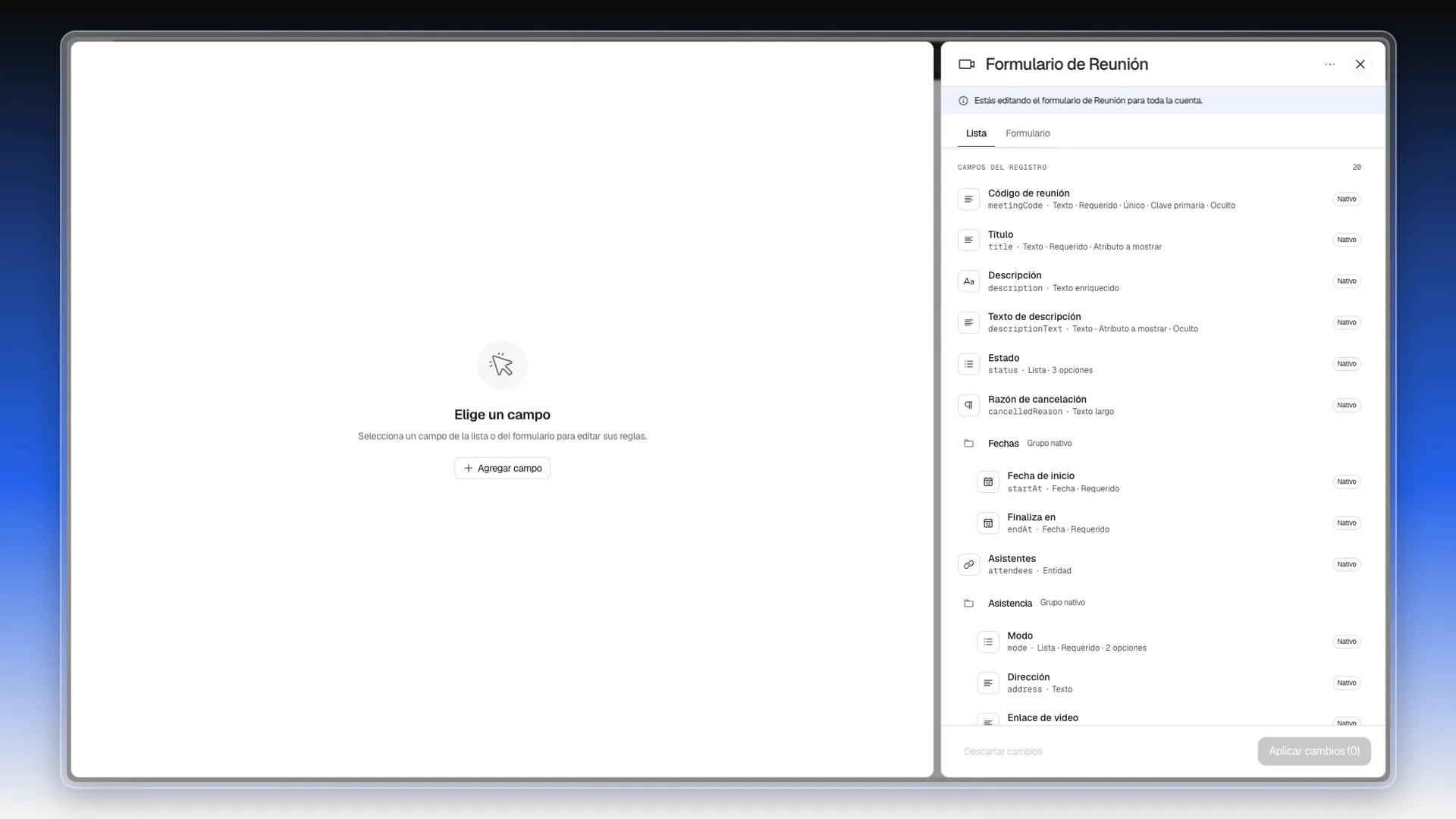The width and height of the screenshot is (1456, 819).
Task: Switch to the Formulario tab
Action: [x=1028, y=133]
